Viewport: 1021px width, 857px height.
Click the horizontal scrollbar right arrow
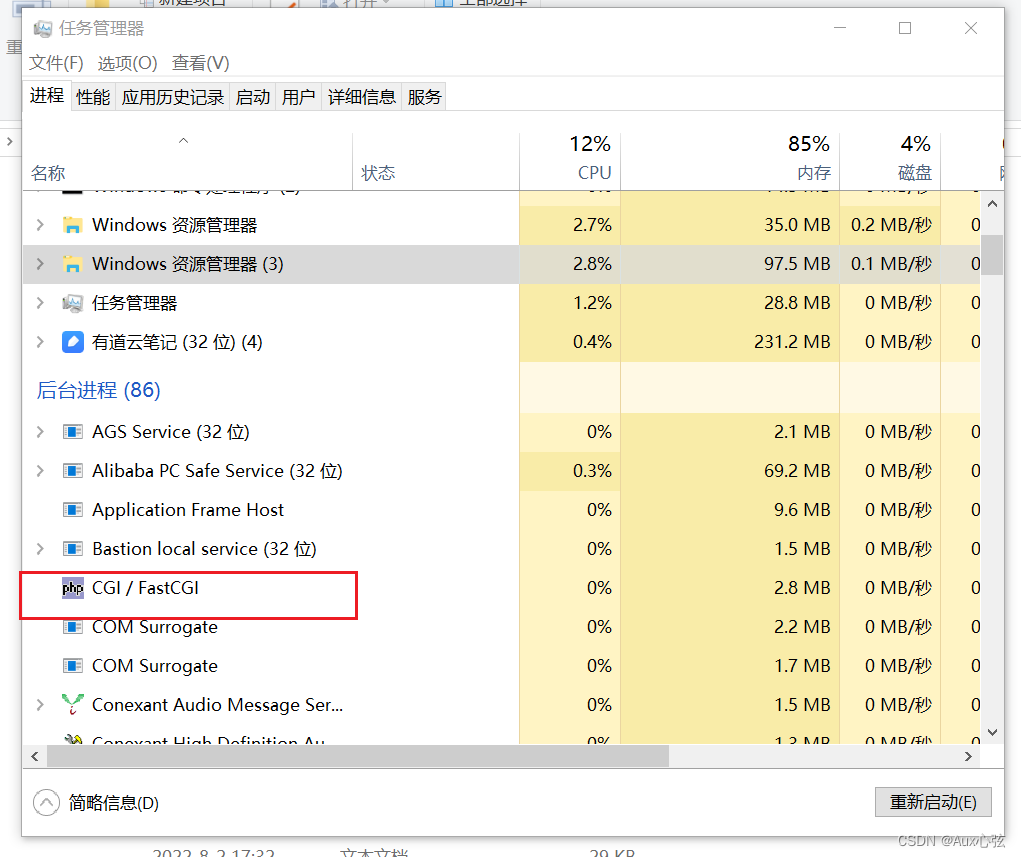click(968, 756)
